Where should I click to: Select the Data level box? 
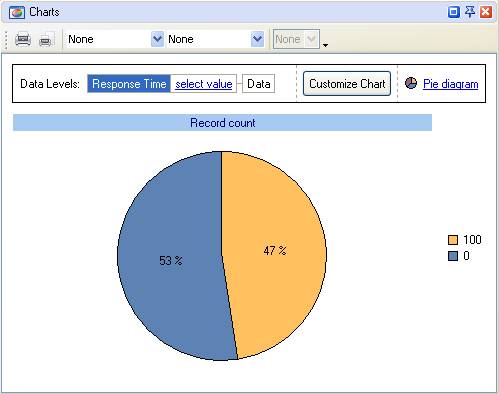pos(258,84)
